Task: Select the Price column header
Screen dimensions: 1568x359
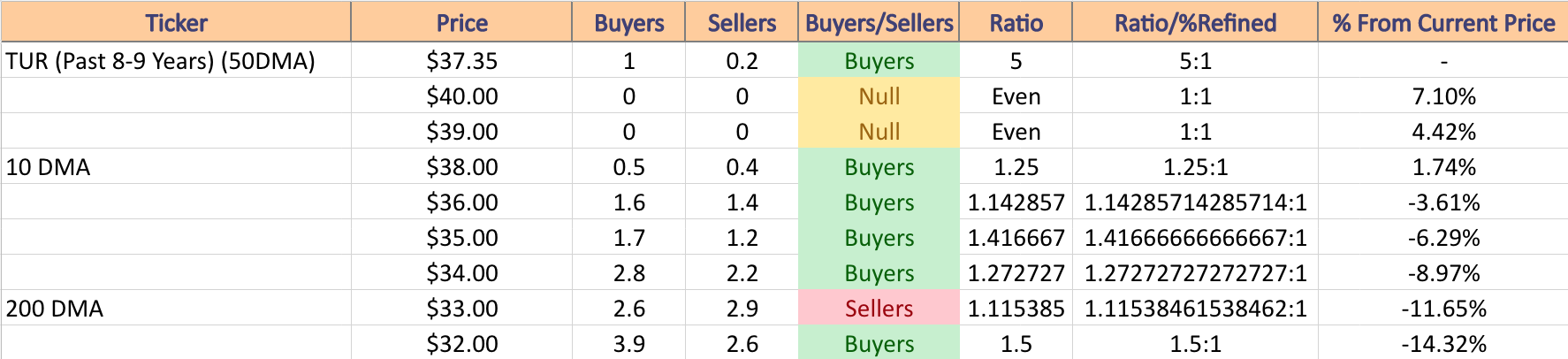Action: coord(461,22)
